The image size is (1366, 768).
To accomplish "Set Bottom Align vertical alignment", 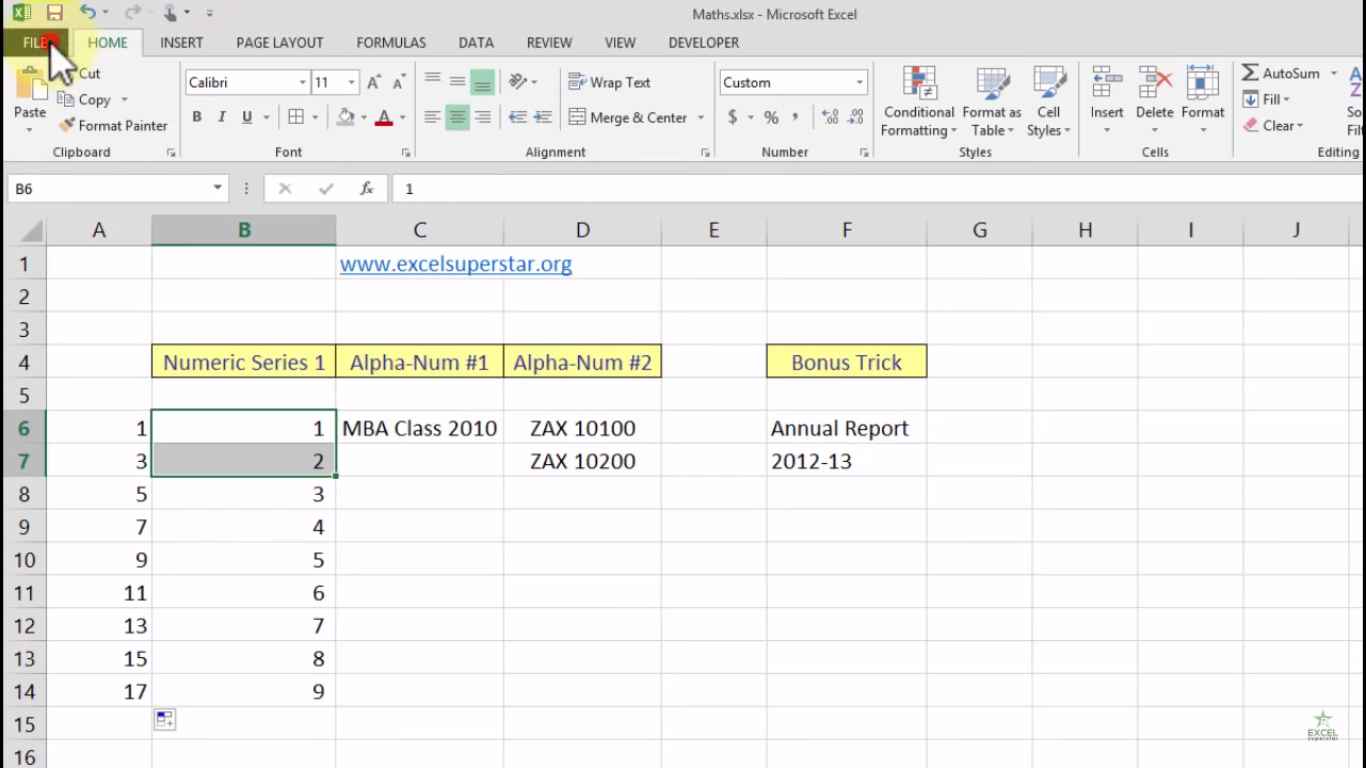I will pos(482,82).
